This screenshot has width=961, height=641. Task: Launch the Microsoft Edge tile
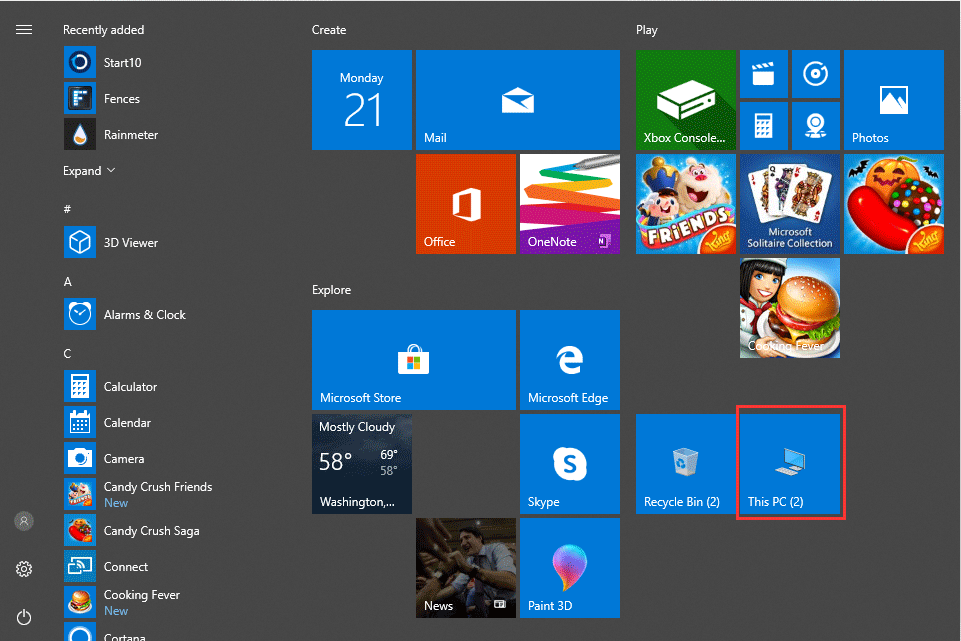pyautogui.click(x=570, y=360)
